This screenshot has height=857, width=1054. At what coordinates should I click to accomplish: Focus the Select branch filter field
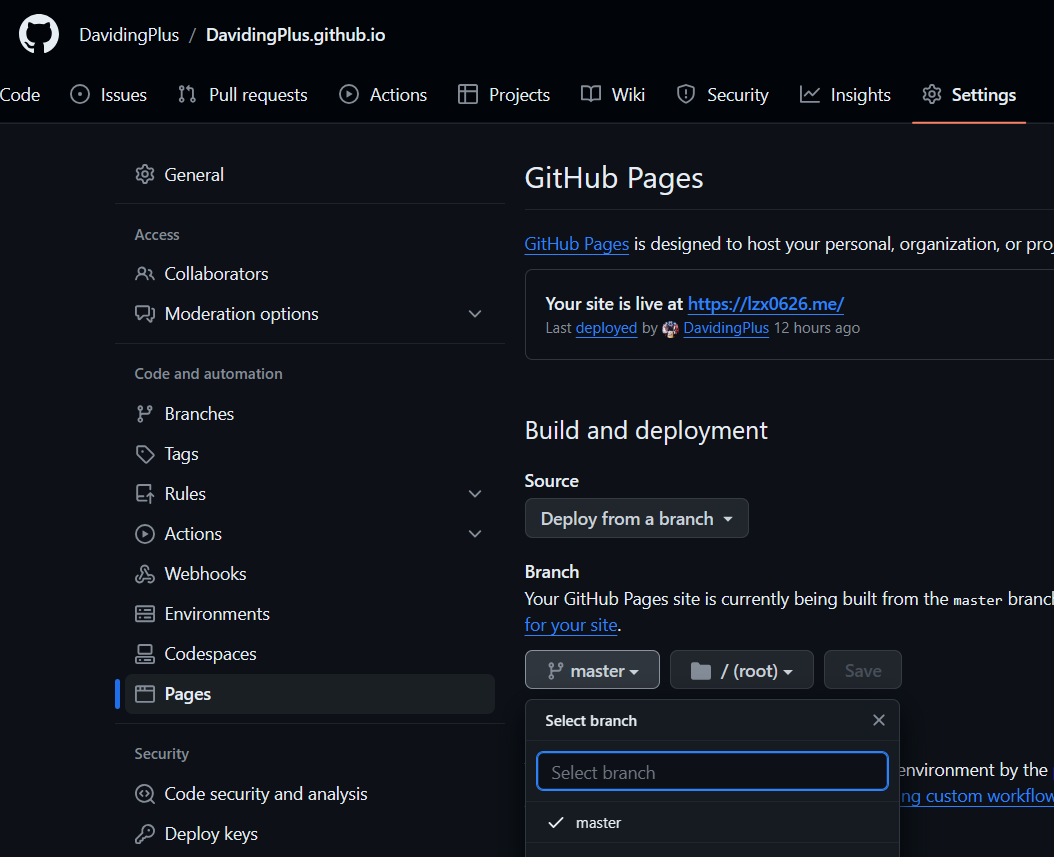(x=713, y=772)
